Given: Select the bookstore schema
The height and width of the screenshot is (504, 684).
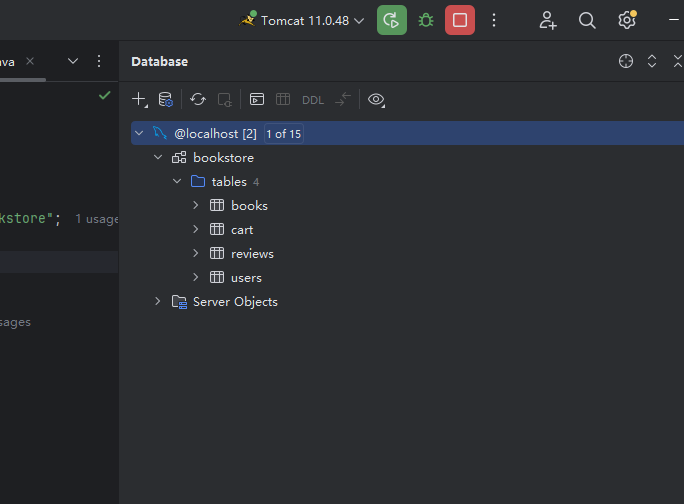Looking at the screenshot, I should 223,158.
